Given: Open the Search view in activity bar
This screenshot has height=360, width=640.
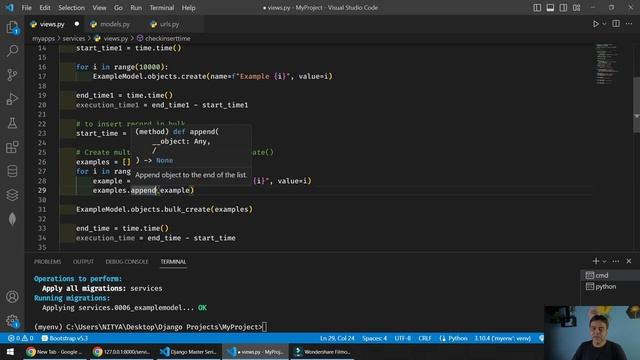Looking at the screenshot, I should click(12, 51).
